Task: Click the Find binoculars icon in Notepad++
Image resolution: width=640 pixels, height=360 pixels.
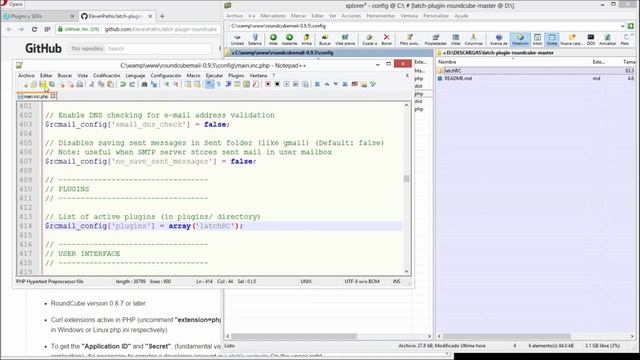Action: tap(144, 84)
